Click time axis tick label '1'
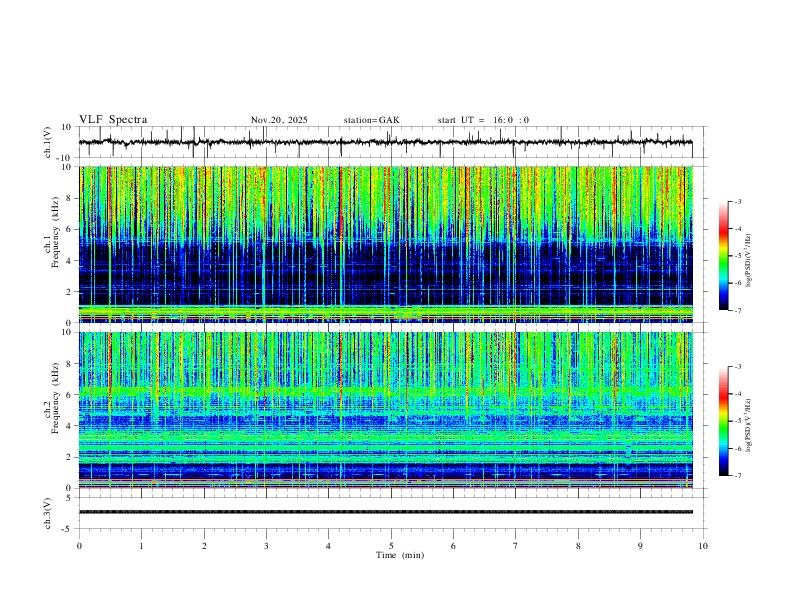Screen dimensions: 792x612 141,546
